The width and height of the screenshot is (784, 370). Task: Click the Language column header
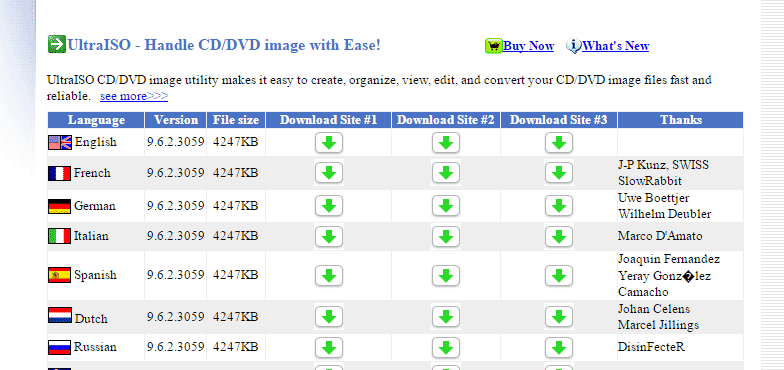point(96,120)
